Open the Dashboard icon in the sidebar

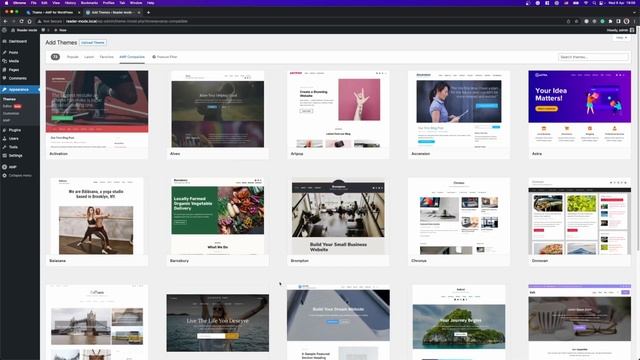point(4,41)
